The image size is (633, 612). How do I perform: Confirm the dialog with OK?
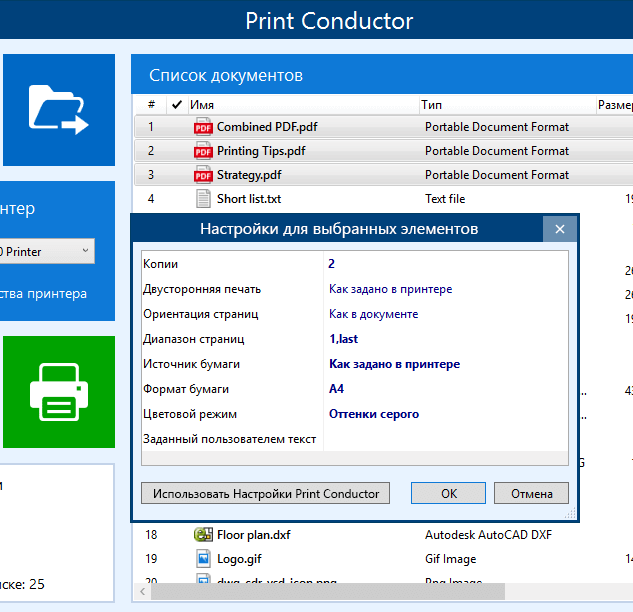[448, 493]
